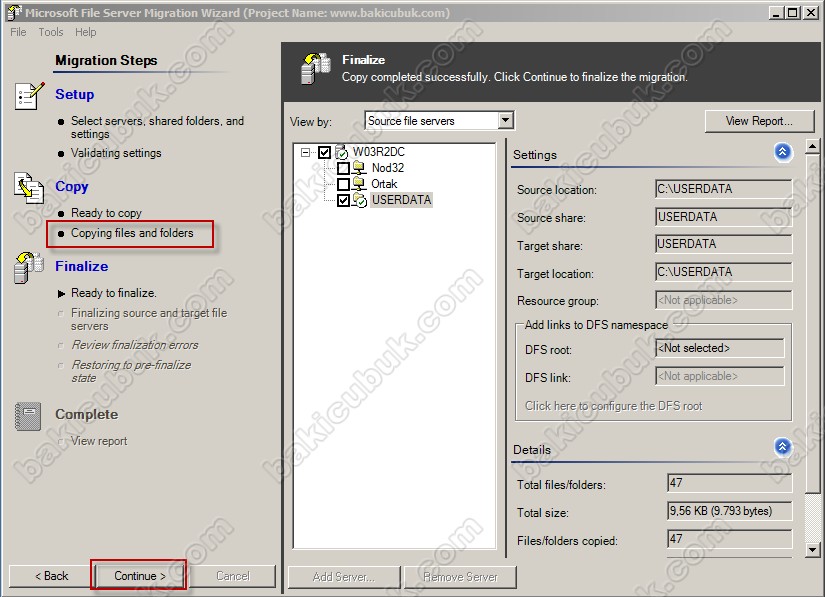Click the Files/folders copied value field
The height and width of the screenshot is (597, 825).
pyautogui.click(x=729, y=539)
